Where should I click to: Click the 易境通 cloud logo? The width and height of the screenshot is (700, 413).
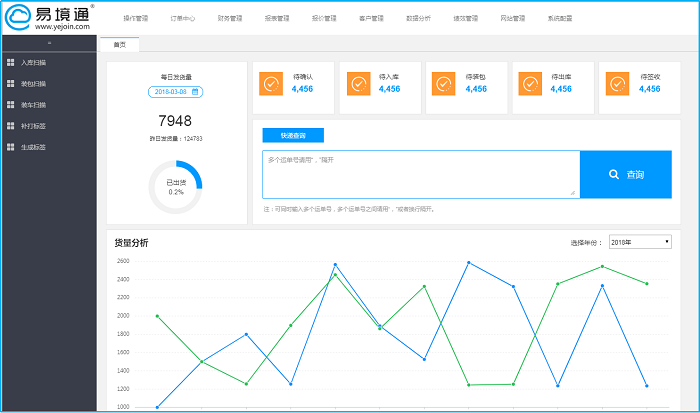(17, 18)
